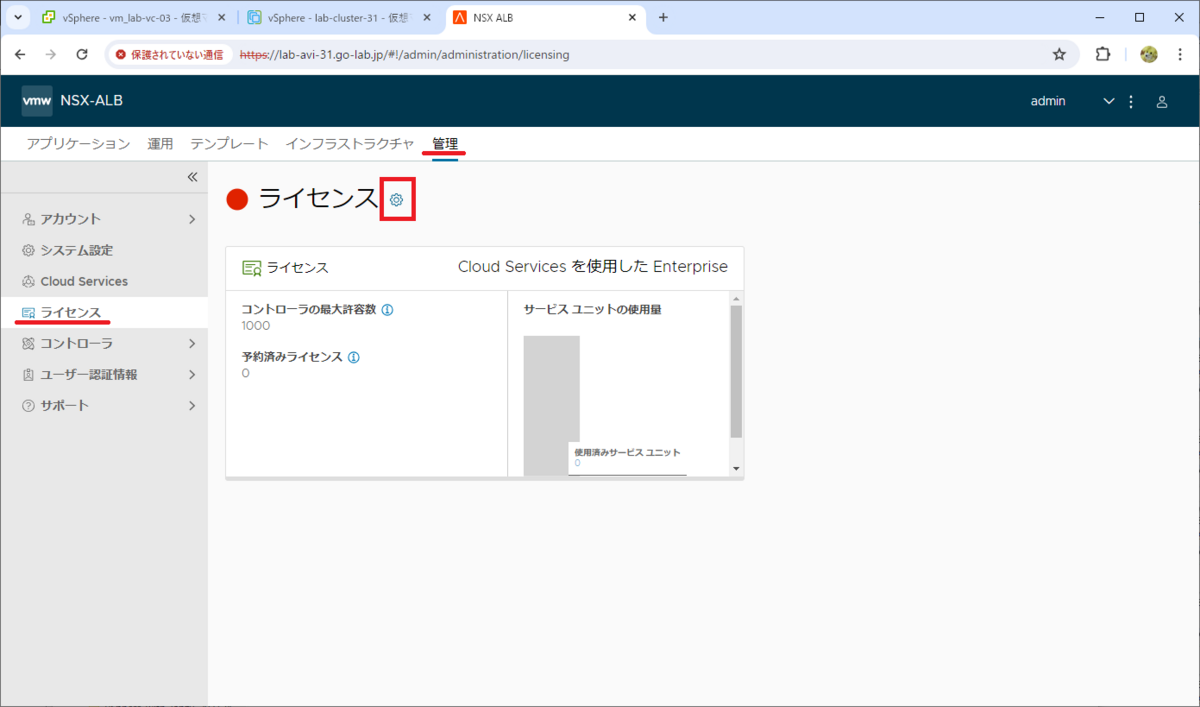The image size is (1200, 707).
Task: Open browser extensions puzzle icon
Action: pos(1103,54)
